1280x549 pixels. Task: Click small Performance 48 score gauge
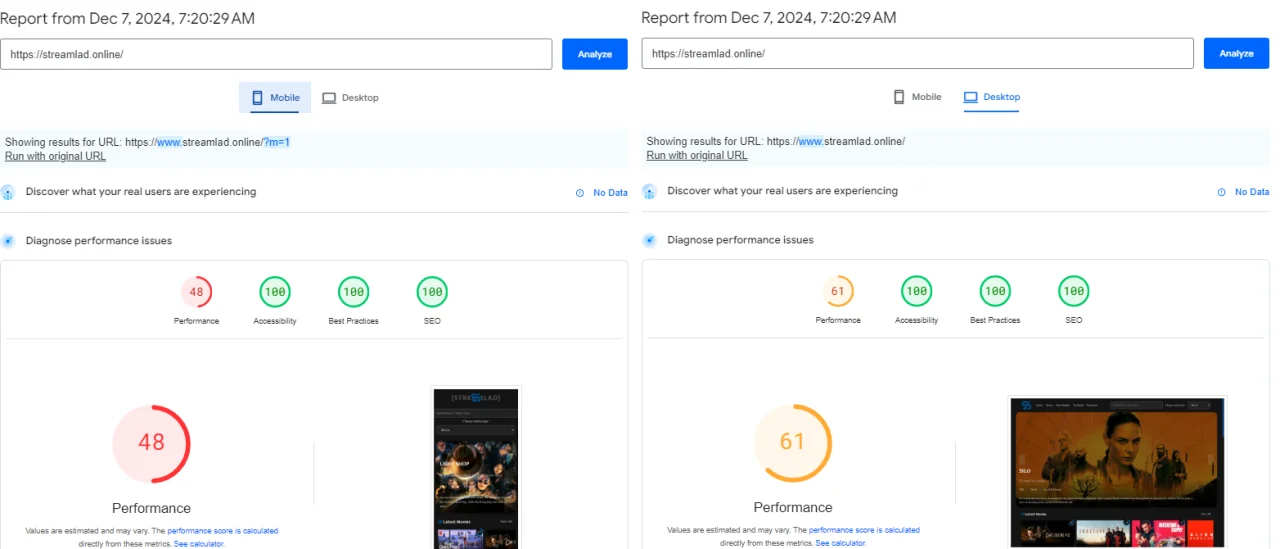(x=196, y=293)
